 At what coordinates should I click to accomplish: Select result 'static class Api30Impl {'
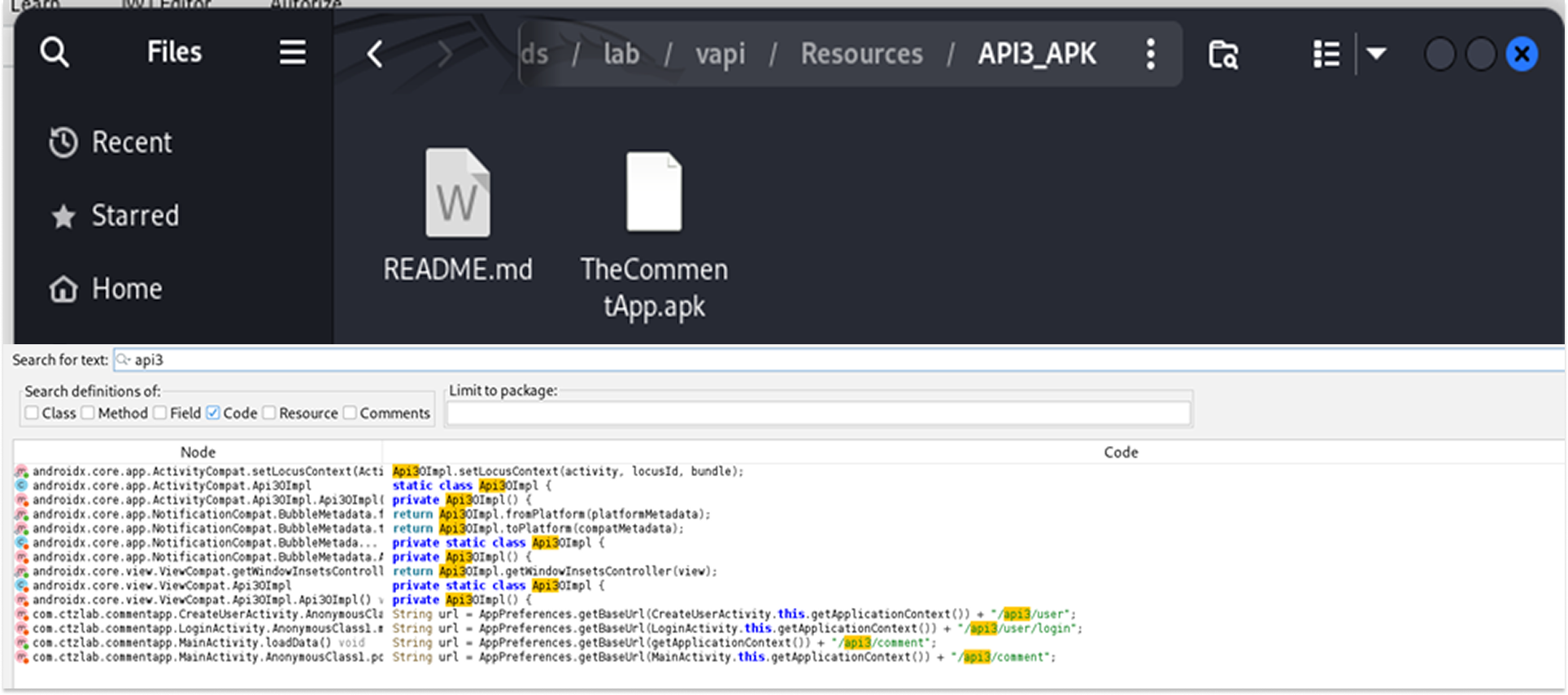point(472,486)
